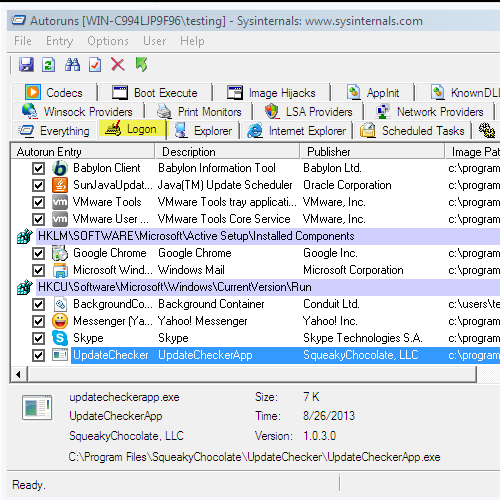Click the large updatecheckerapp.exe details icon
This screenshot has width=500, height=500.
tap(37, 407)
